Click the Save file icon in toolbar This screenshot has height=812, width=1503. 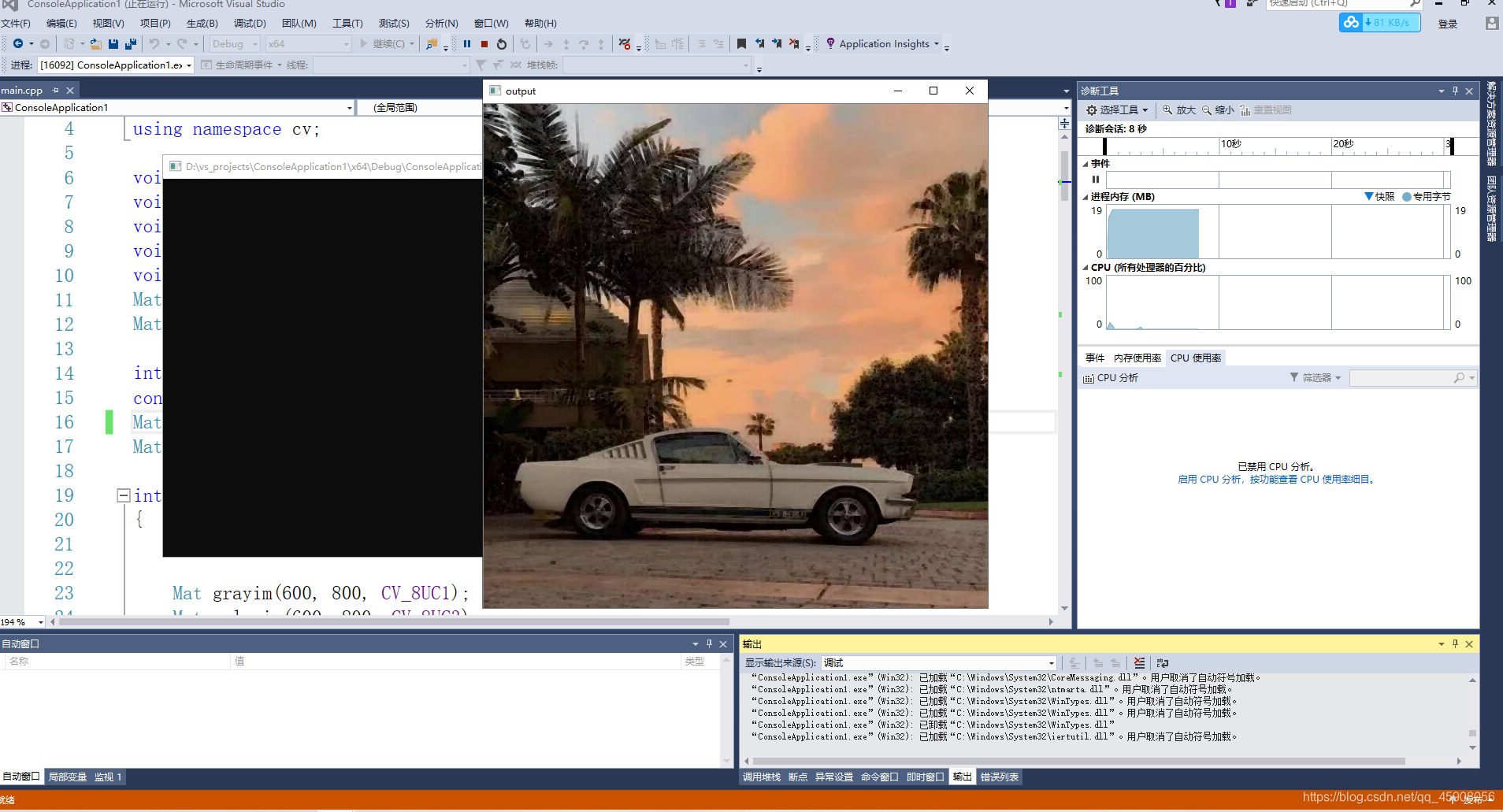pyautogui.click(x=113, y=44)
